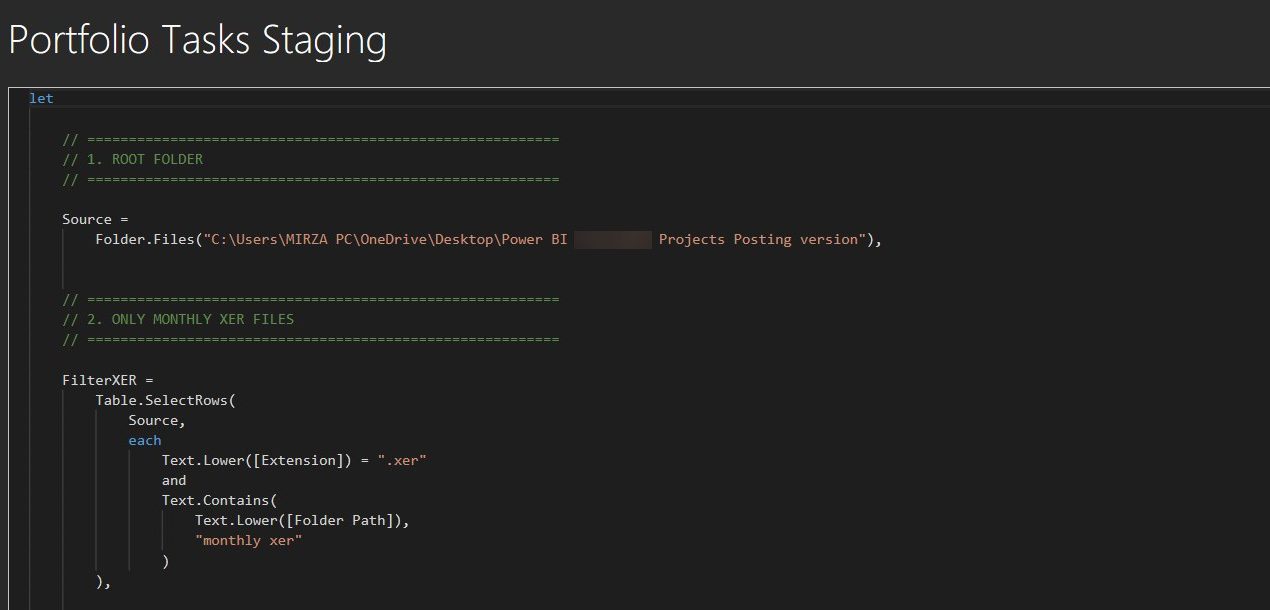Image resolution: width=1270 pixels, height=610 pixels.
Task: Click the ".xer" string literal
Action: point(402,460)
